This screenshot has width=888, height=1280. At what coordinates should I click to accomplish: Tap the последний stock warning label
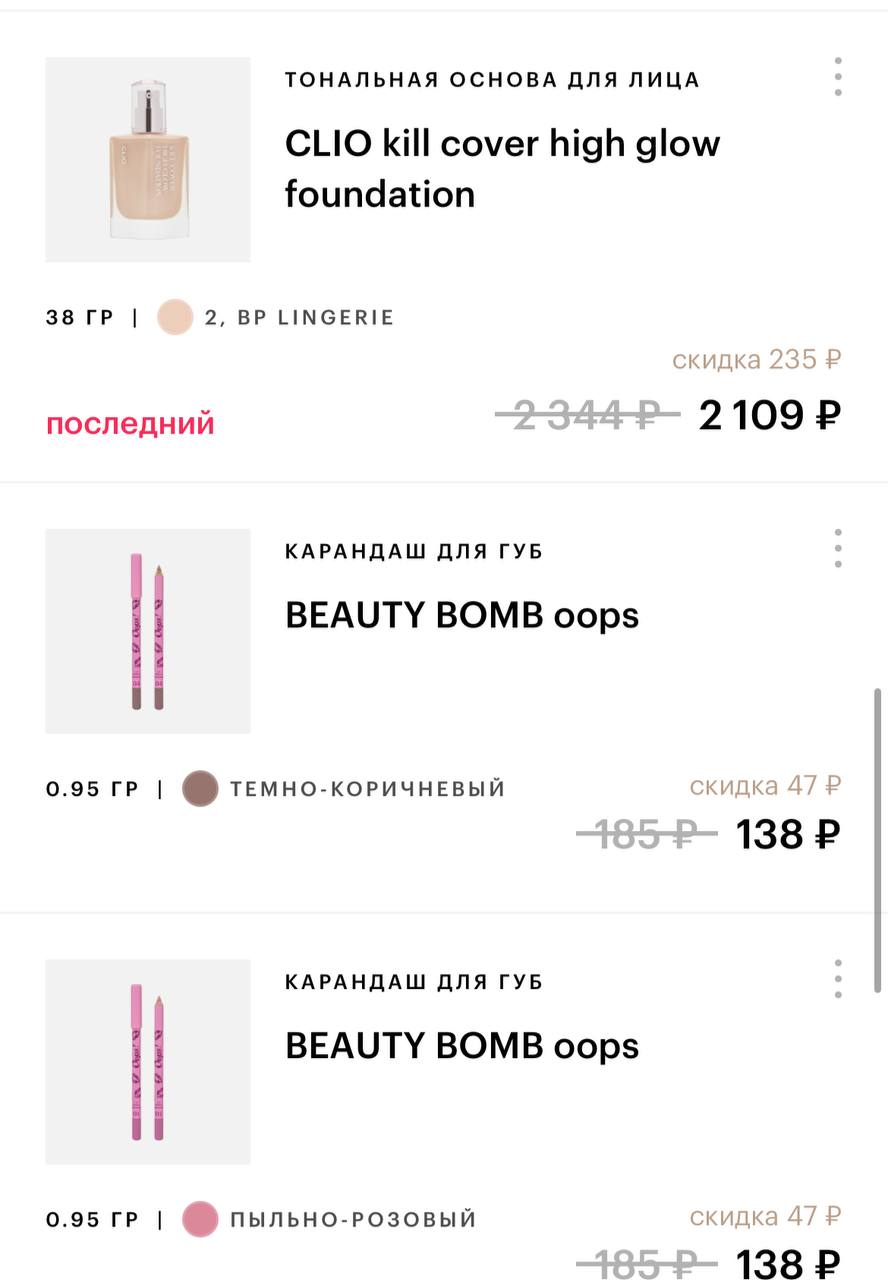(130, 423)
